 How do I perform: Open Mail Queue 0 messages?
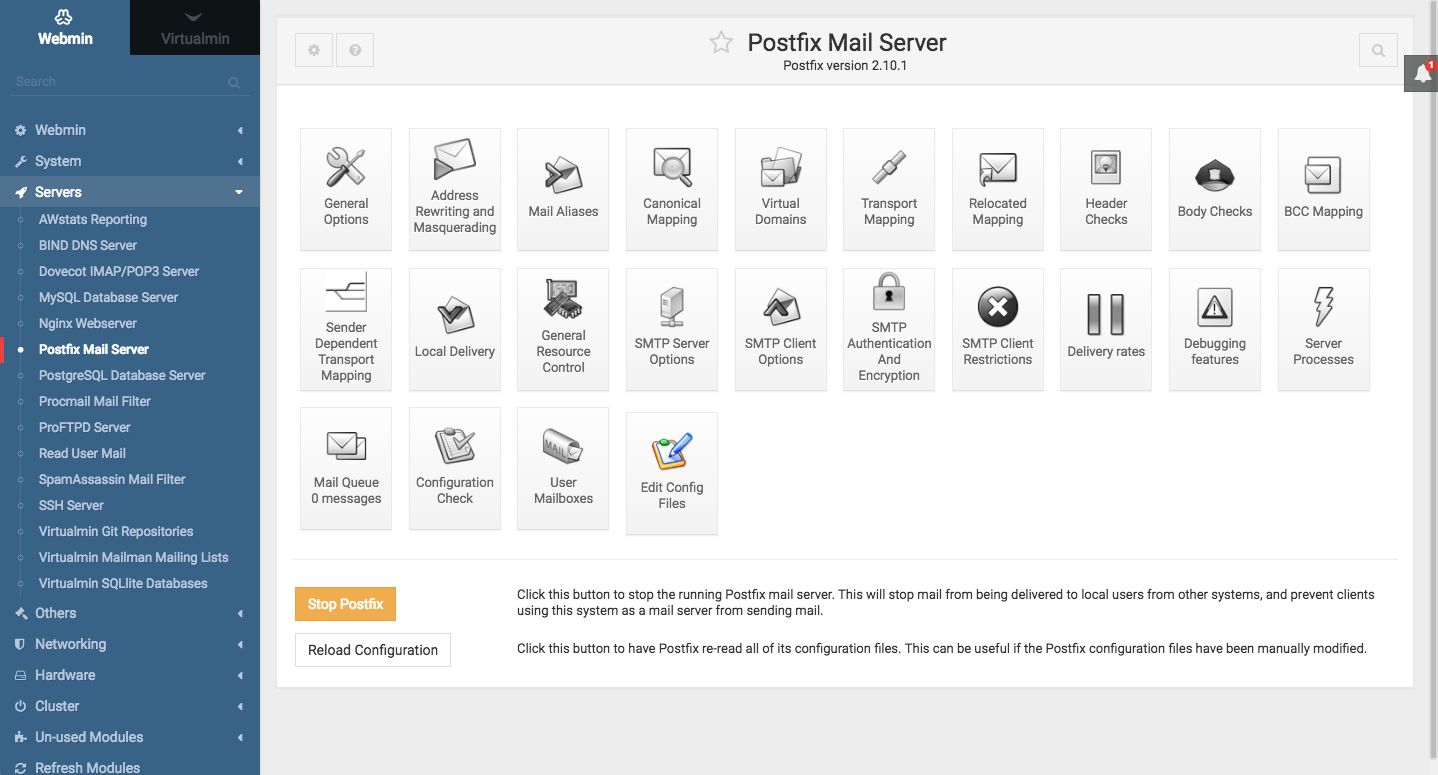point(346,468)
